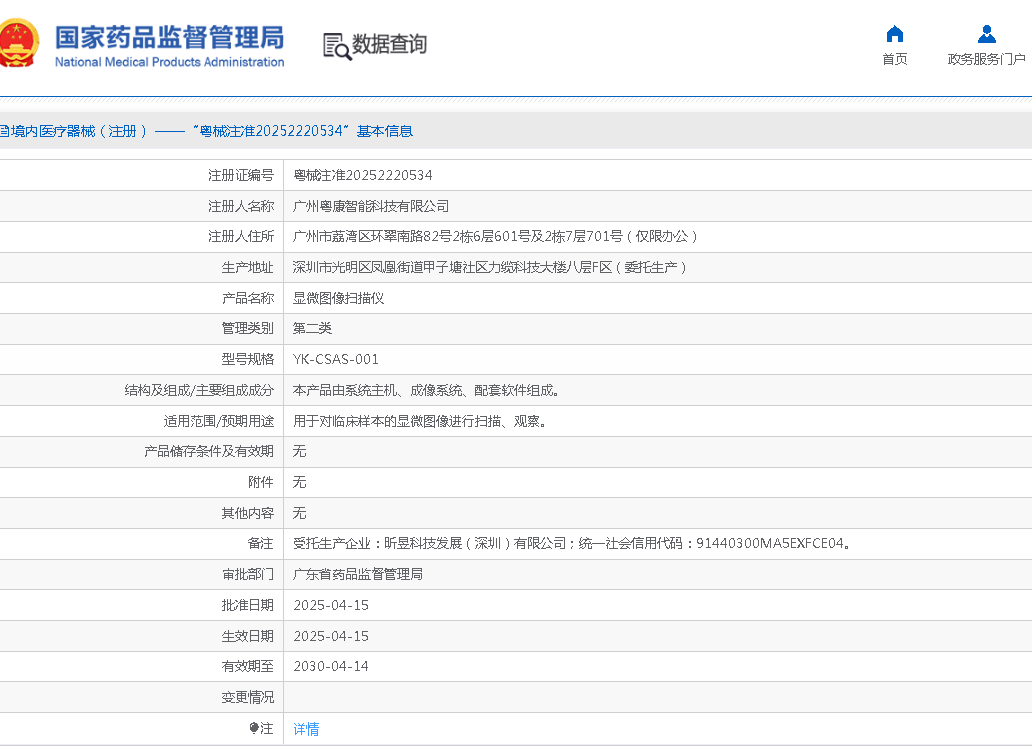Screen dimensions: 1032x747
Task: Click the 审批部门 row label
Action: tap(247, 575)
